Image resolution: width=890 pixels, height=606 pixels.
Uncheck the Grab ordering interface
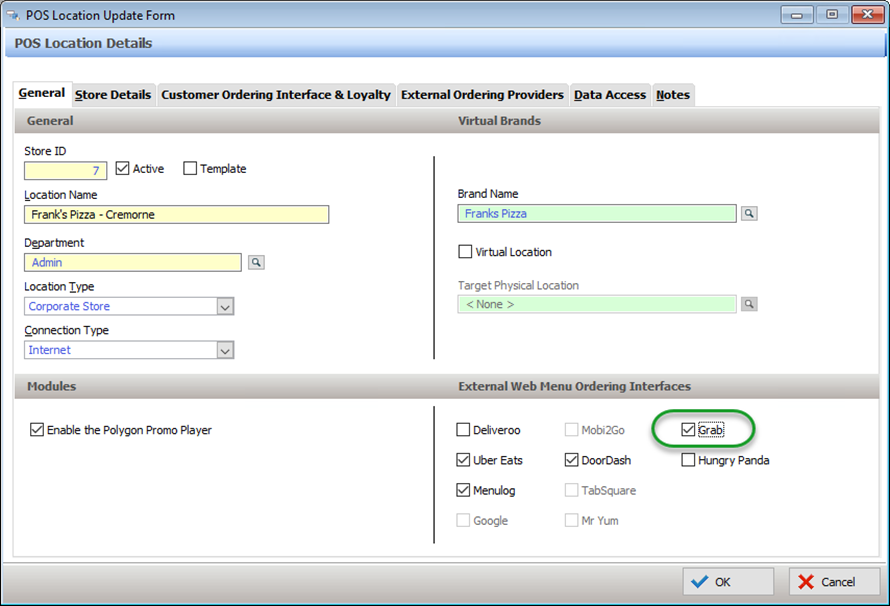click(688, 430)
